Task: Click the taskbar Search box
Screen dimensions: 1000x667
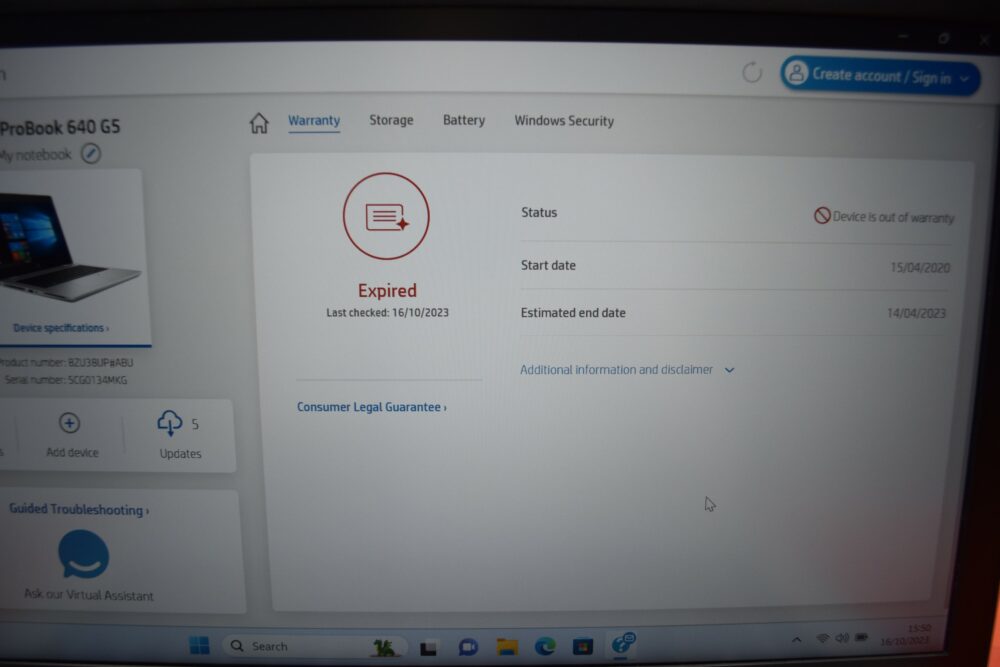Action: pos(316,646)
